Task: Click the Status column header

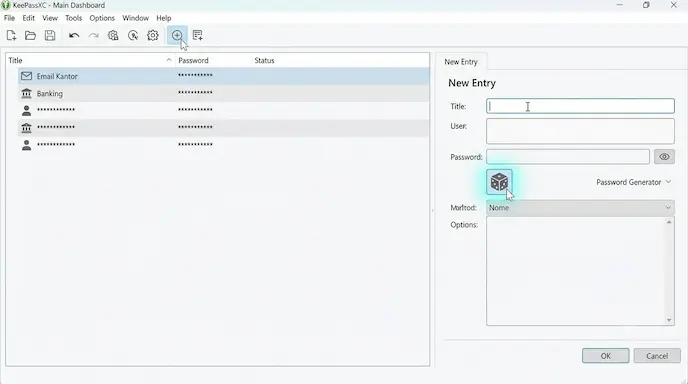Action: 264,61
